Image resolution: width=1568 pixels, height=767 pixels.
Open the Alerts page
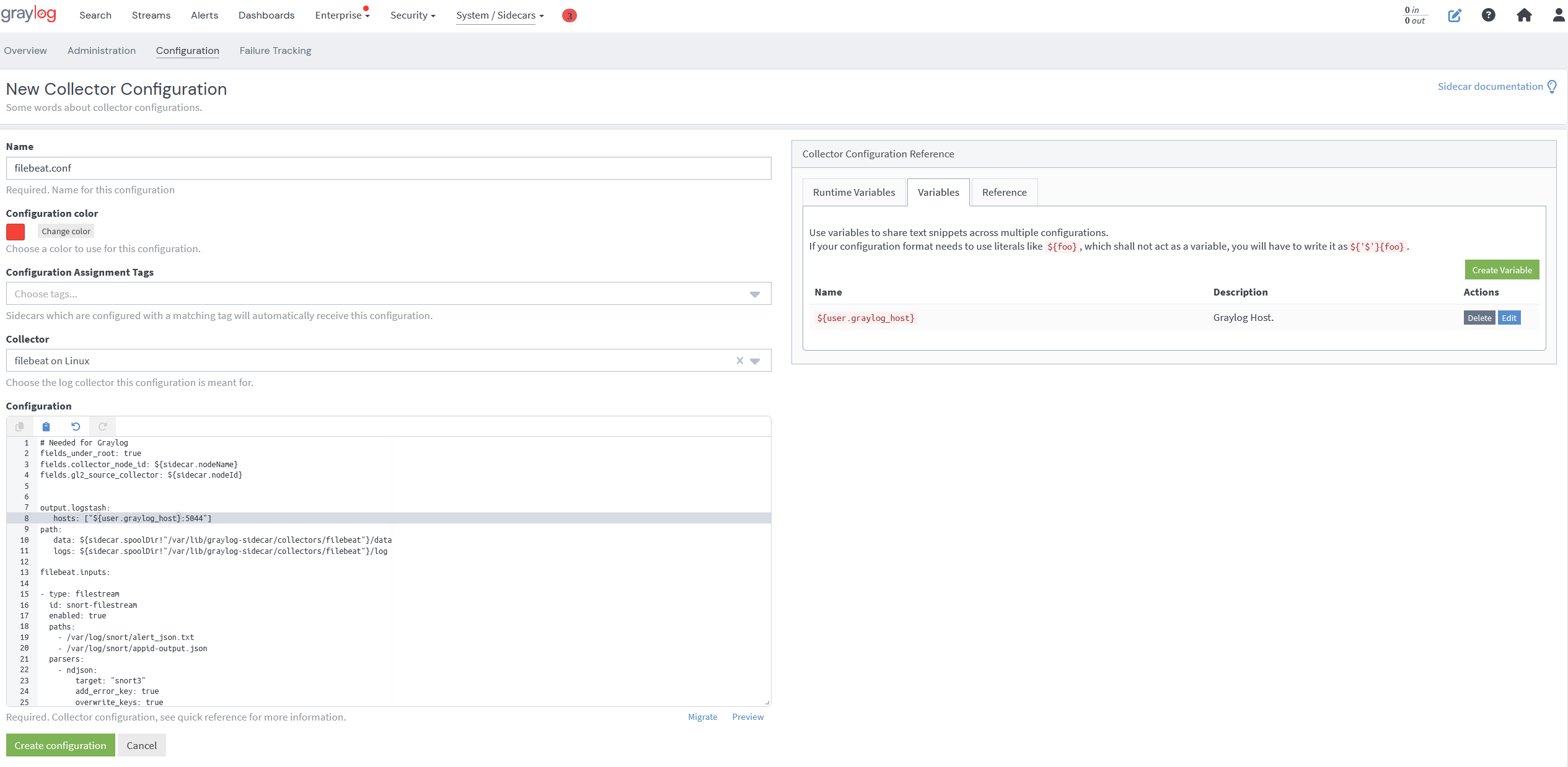click(x=205, y=15)
